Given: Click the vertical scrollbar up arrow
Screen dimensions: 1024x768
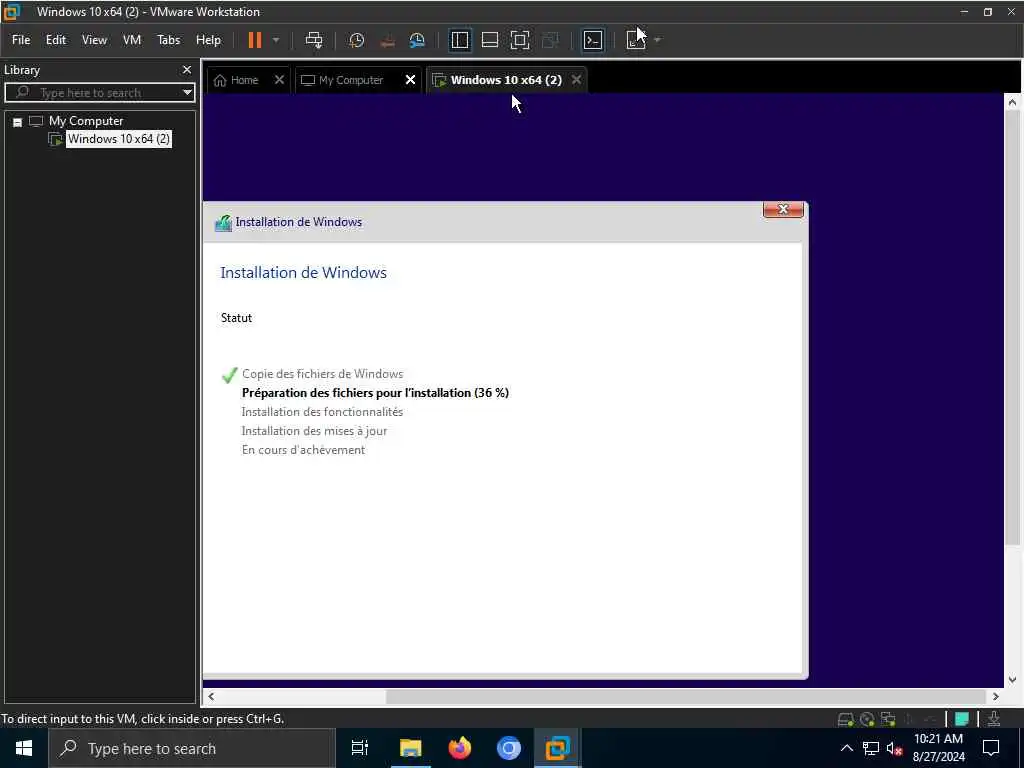Looking at the screenshot, I should pos(1012,103).
